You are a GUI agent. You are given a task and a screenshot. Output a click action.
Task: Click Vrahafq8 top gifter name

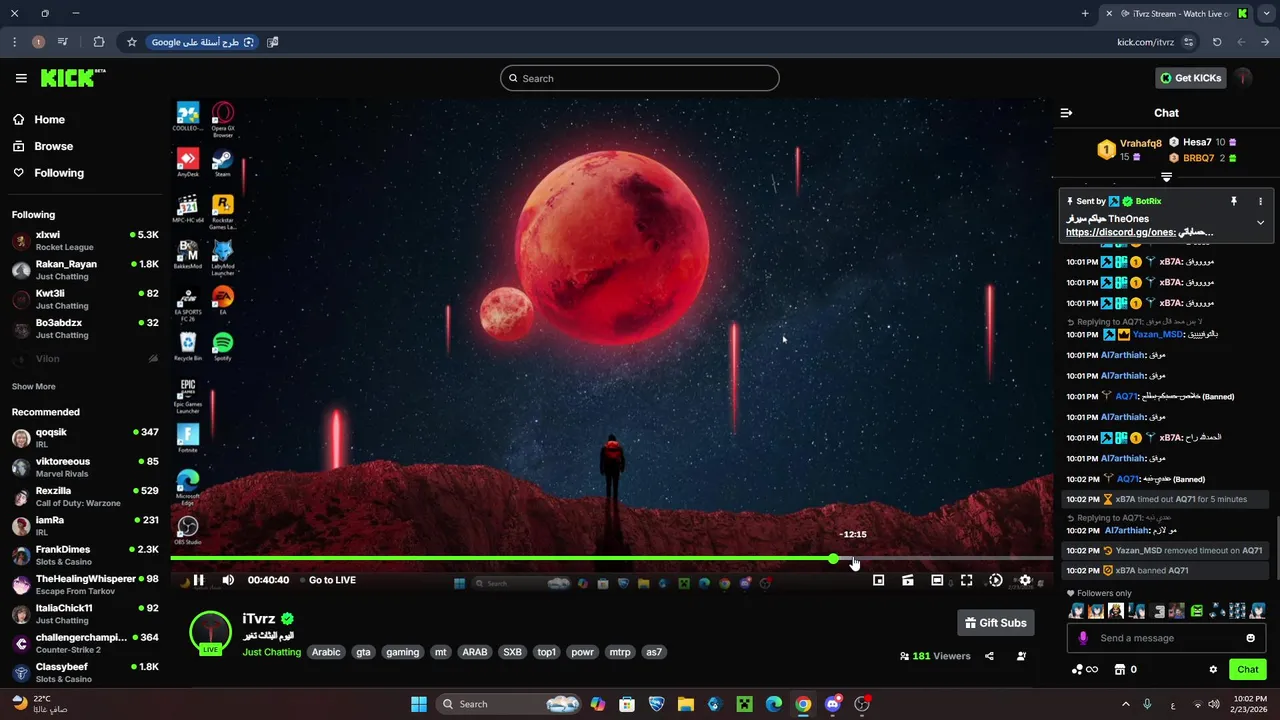coord(1141,143)
